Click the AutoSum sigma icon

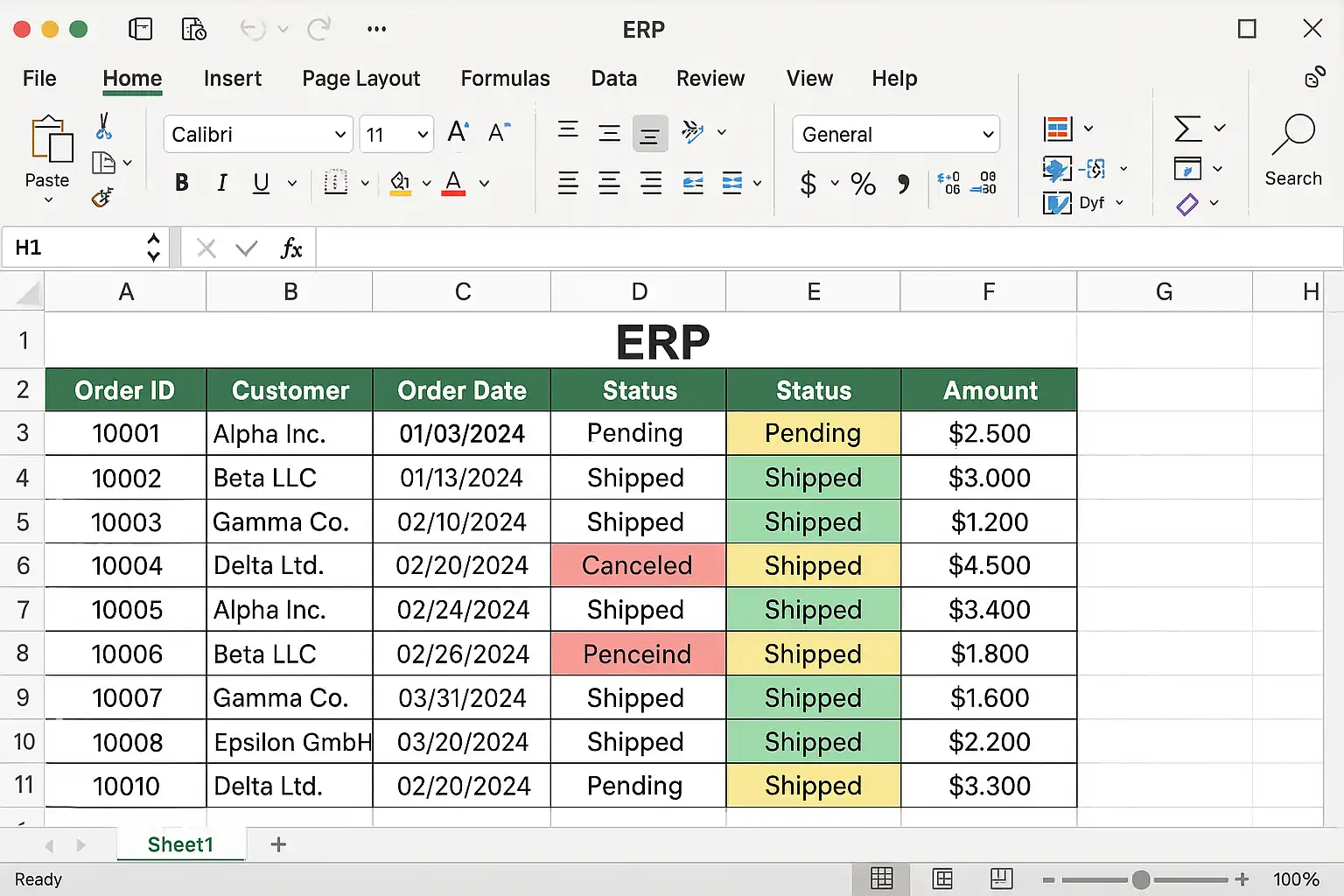tap(1187, 129)
